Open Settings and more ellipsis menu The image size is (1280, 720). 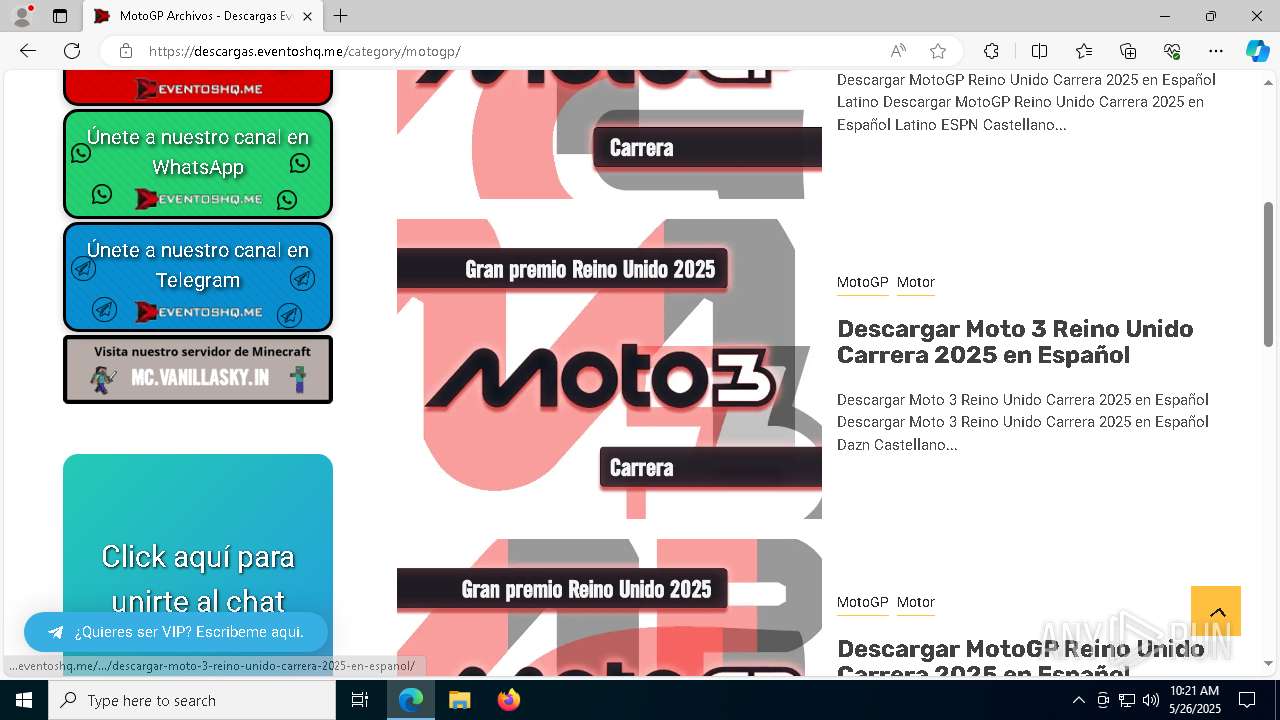pos(1216,51)
